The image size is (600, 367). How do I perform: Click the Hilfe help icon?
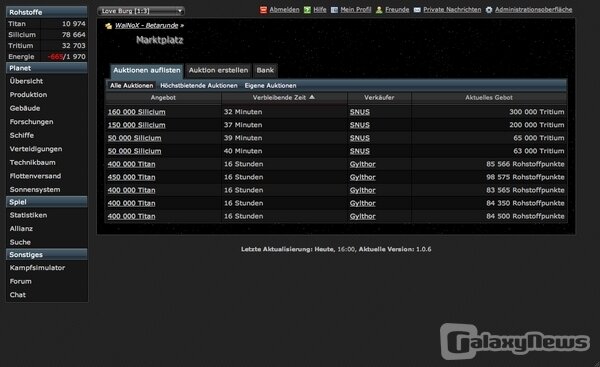pos(307,10)
